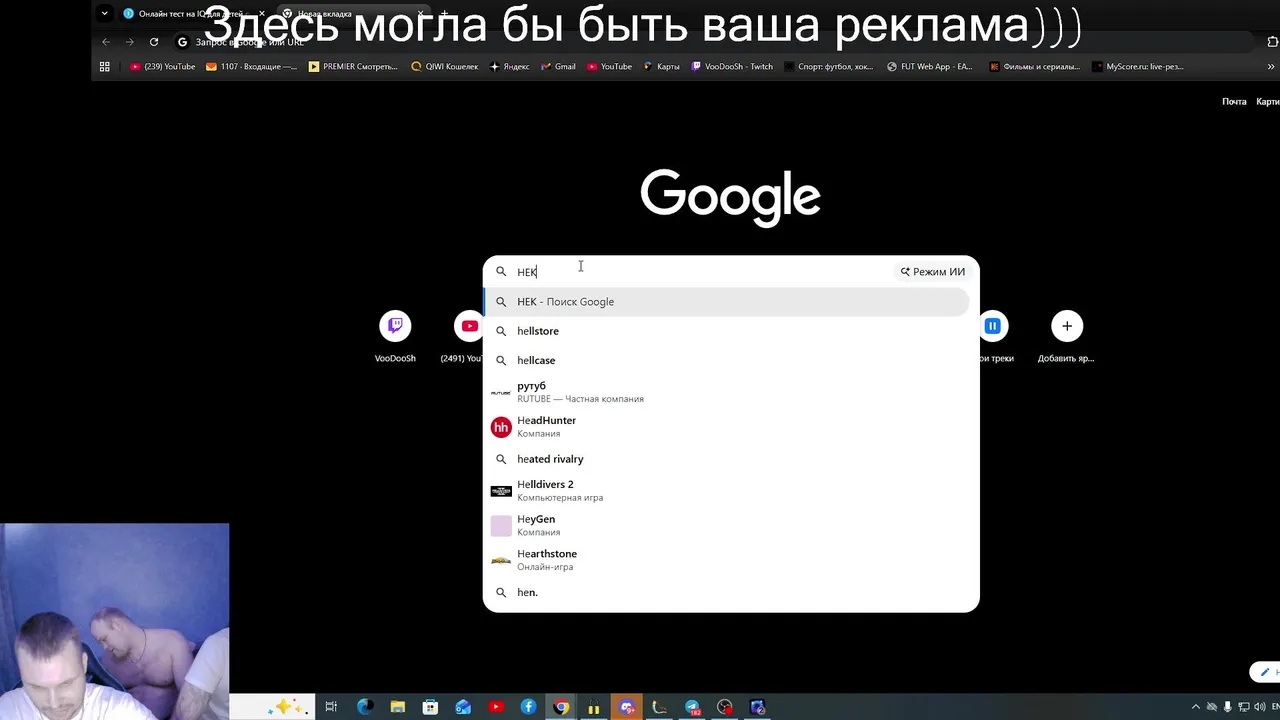
Task: Open the MyScore.ru live results bookmark
Action: 1138,67
